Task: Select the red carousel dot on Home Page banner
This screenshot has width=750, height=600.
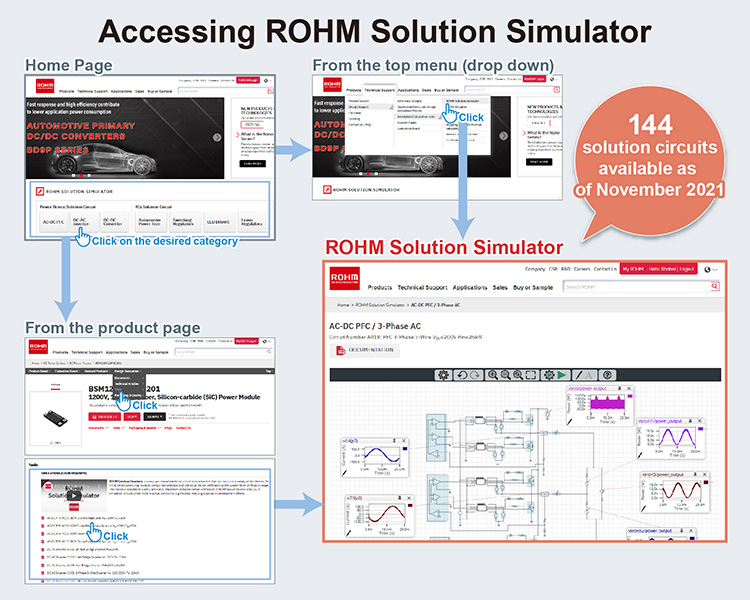Action: [81, 176]
